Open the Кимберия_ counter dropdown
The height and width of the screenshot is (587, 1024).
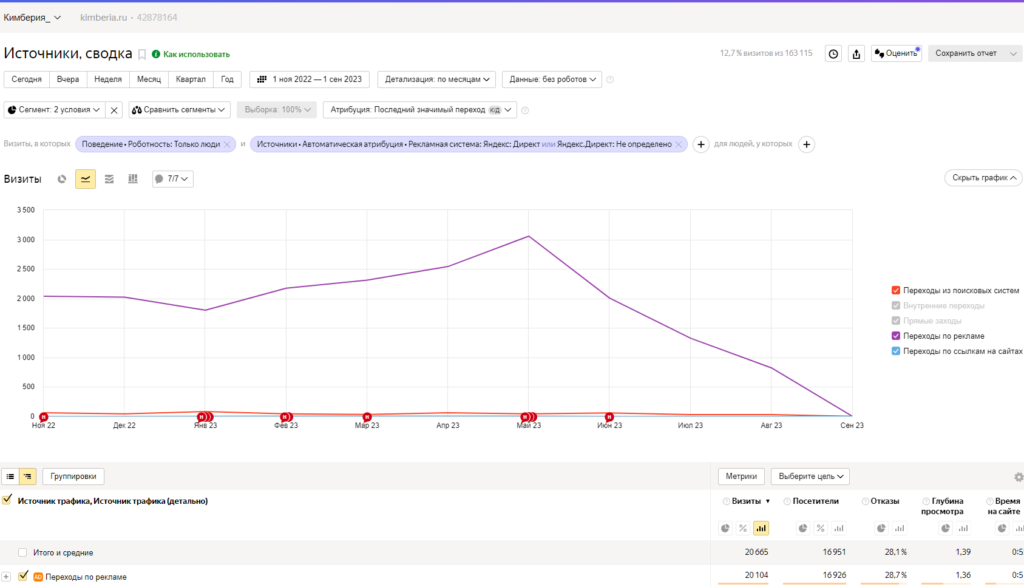[x=32, y=18]
